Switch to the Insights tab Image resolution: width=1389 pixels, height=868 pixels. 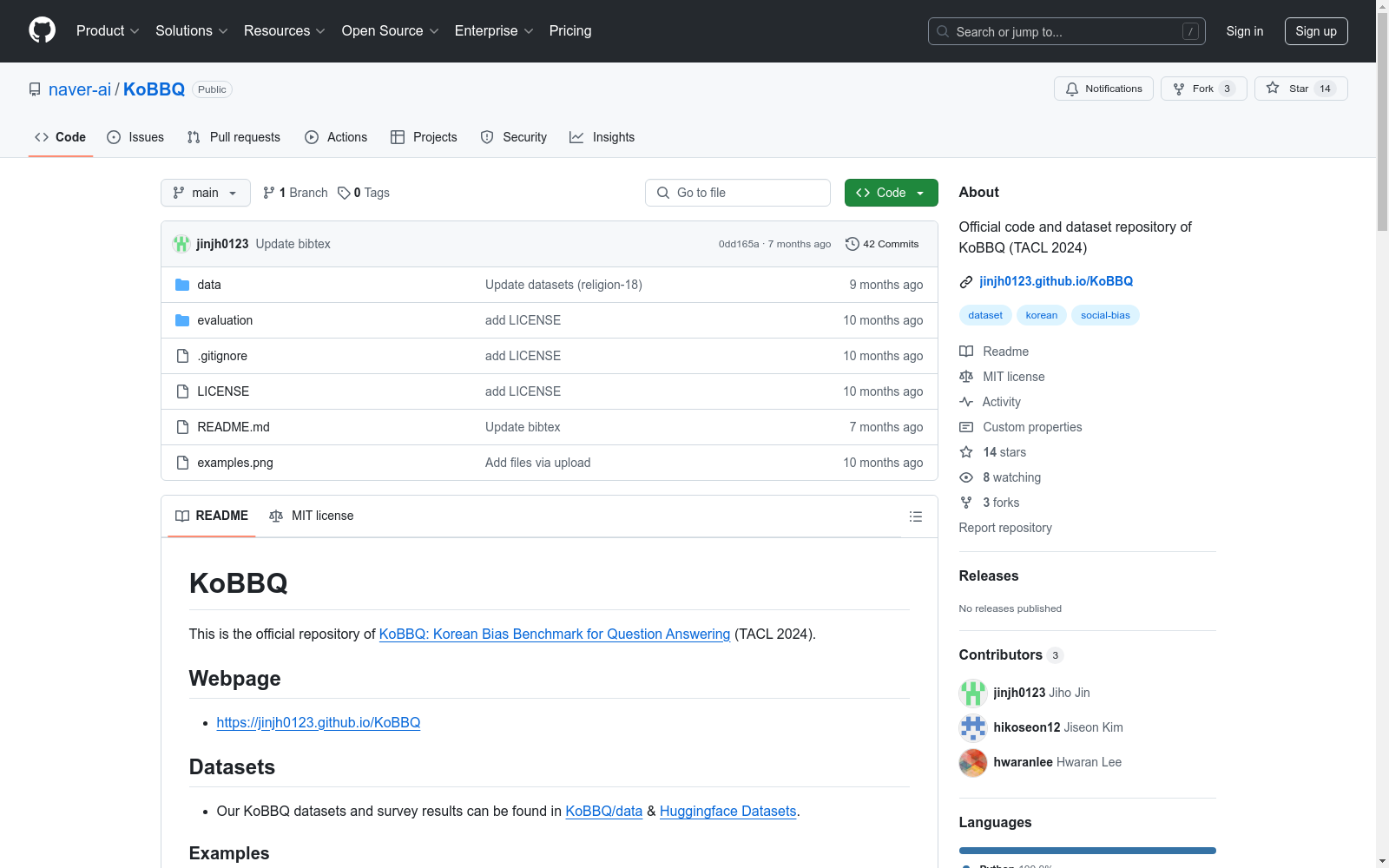tap(602, 137)
